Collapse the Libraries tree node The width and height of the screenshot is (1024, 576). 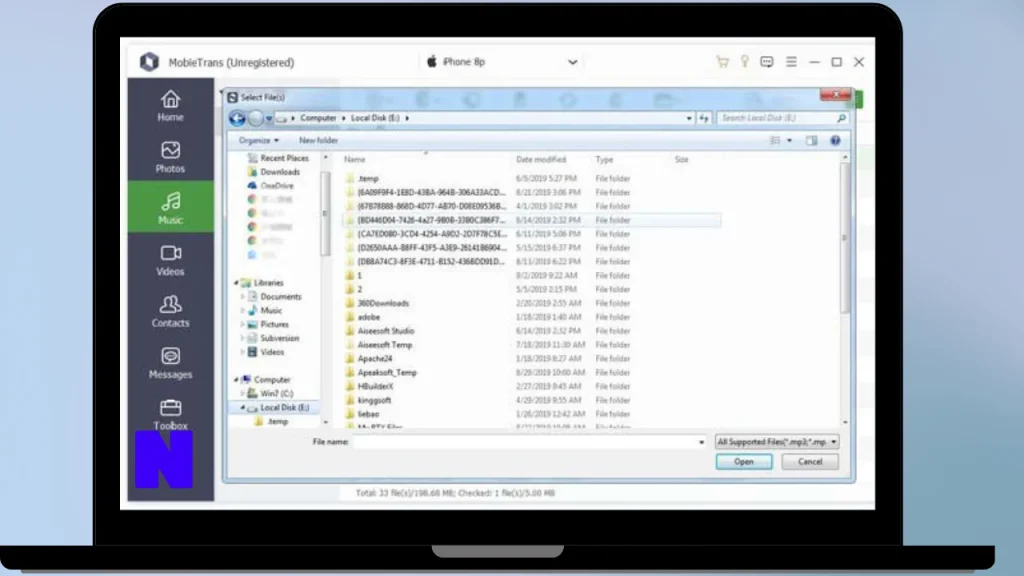point(236,283)
